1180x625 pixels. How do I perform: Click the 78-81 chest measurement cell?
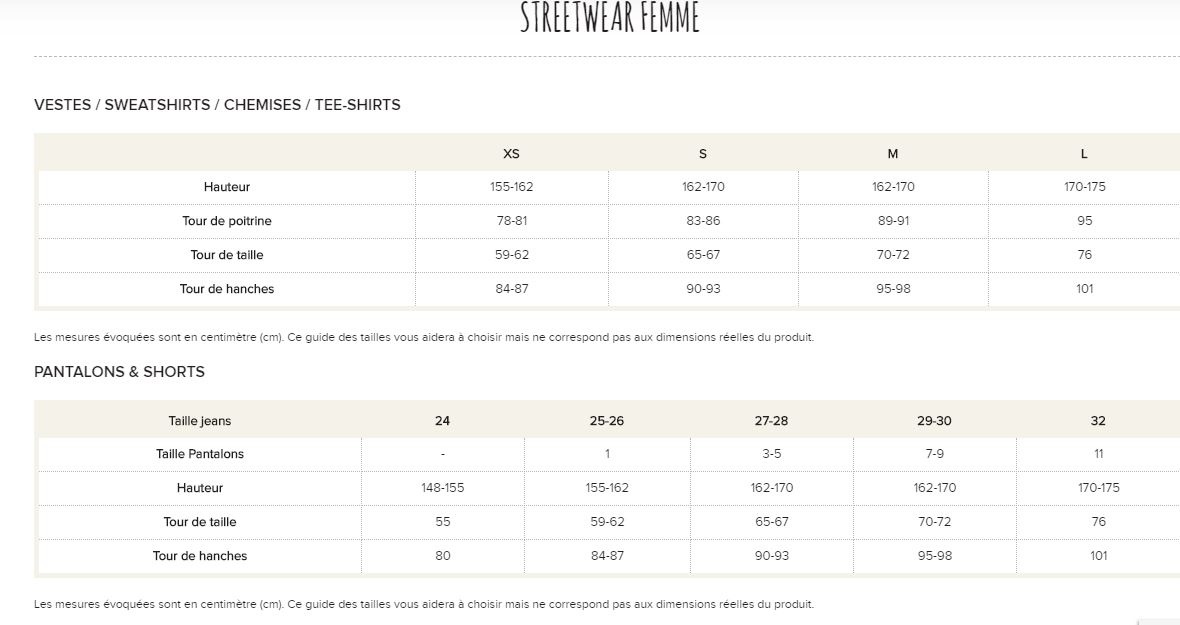point(512,221)
